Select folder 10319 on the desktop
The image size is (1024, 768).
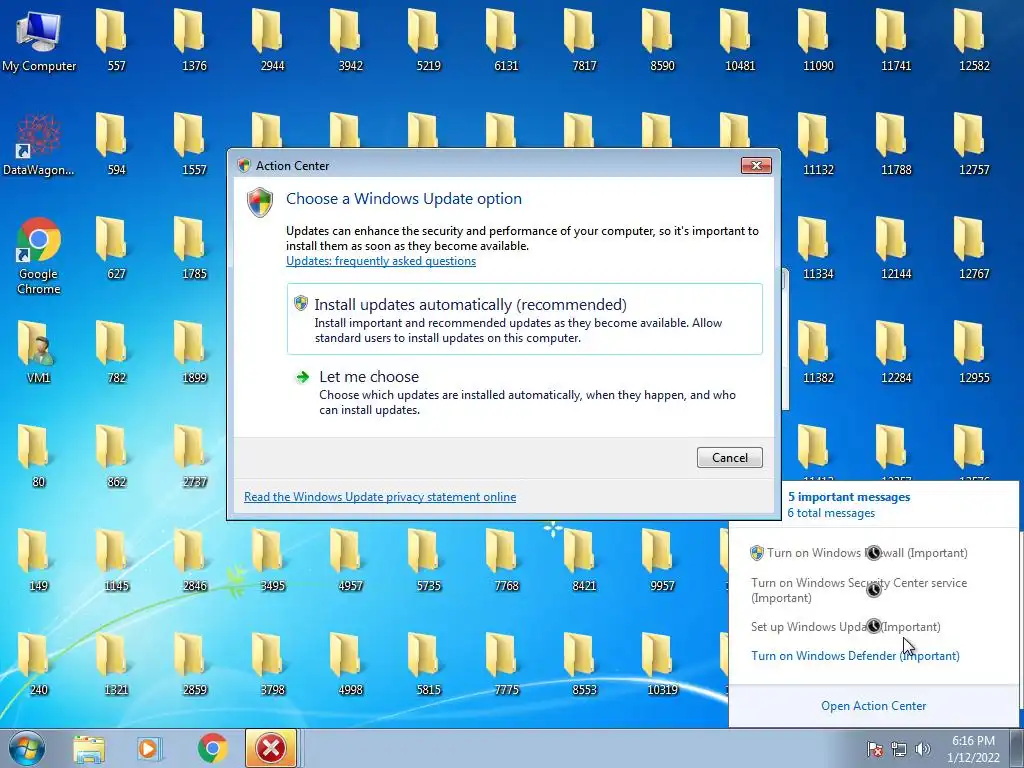(x=662, y=665)
